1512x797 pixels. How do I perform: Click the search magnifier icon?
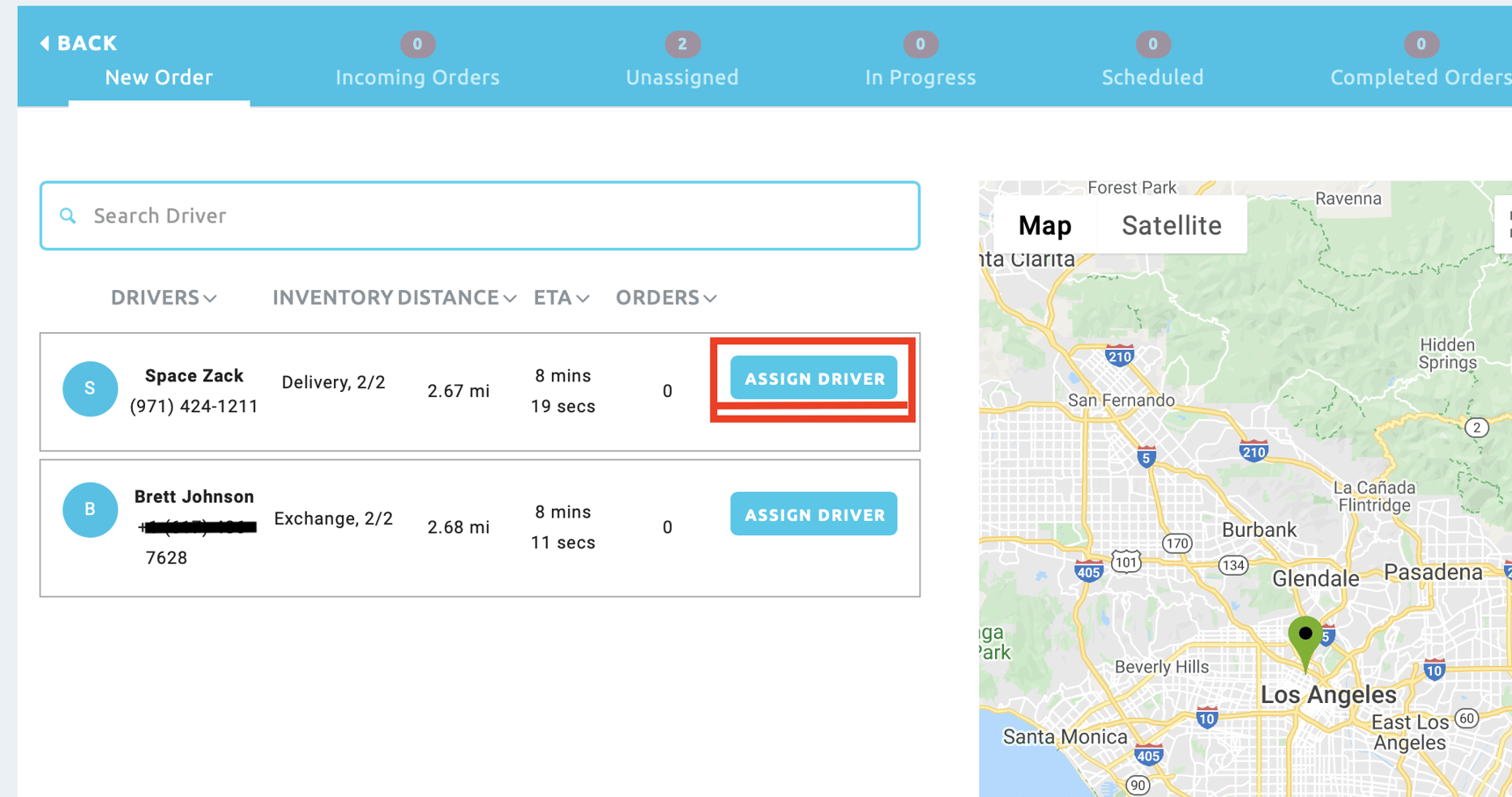point(68,215)
